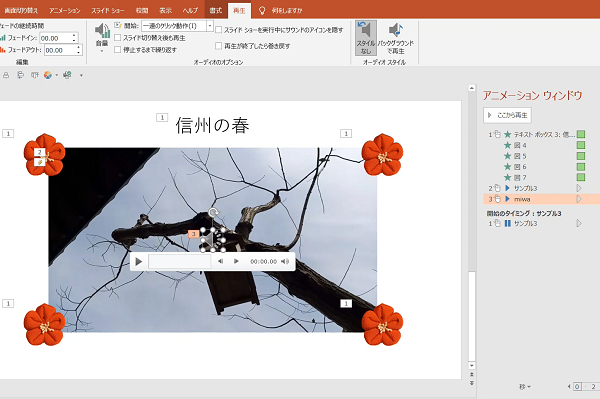Click the star effect icon of 図 4
The image size is (600, 399).
point(507,145)
